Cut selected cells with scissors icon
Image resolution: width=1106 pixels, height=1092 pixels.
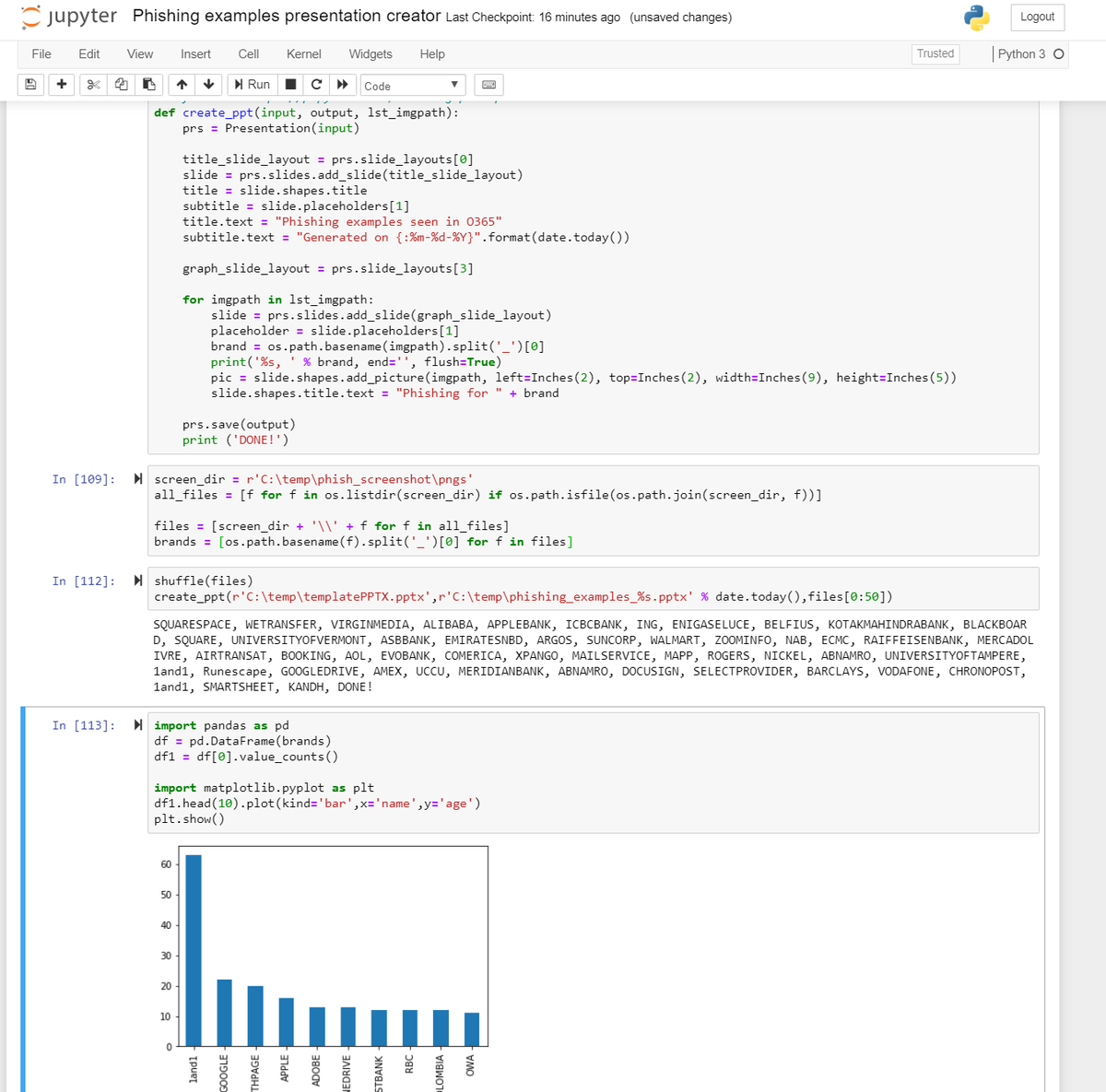94,85
